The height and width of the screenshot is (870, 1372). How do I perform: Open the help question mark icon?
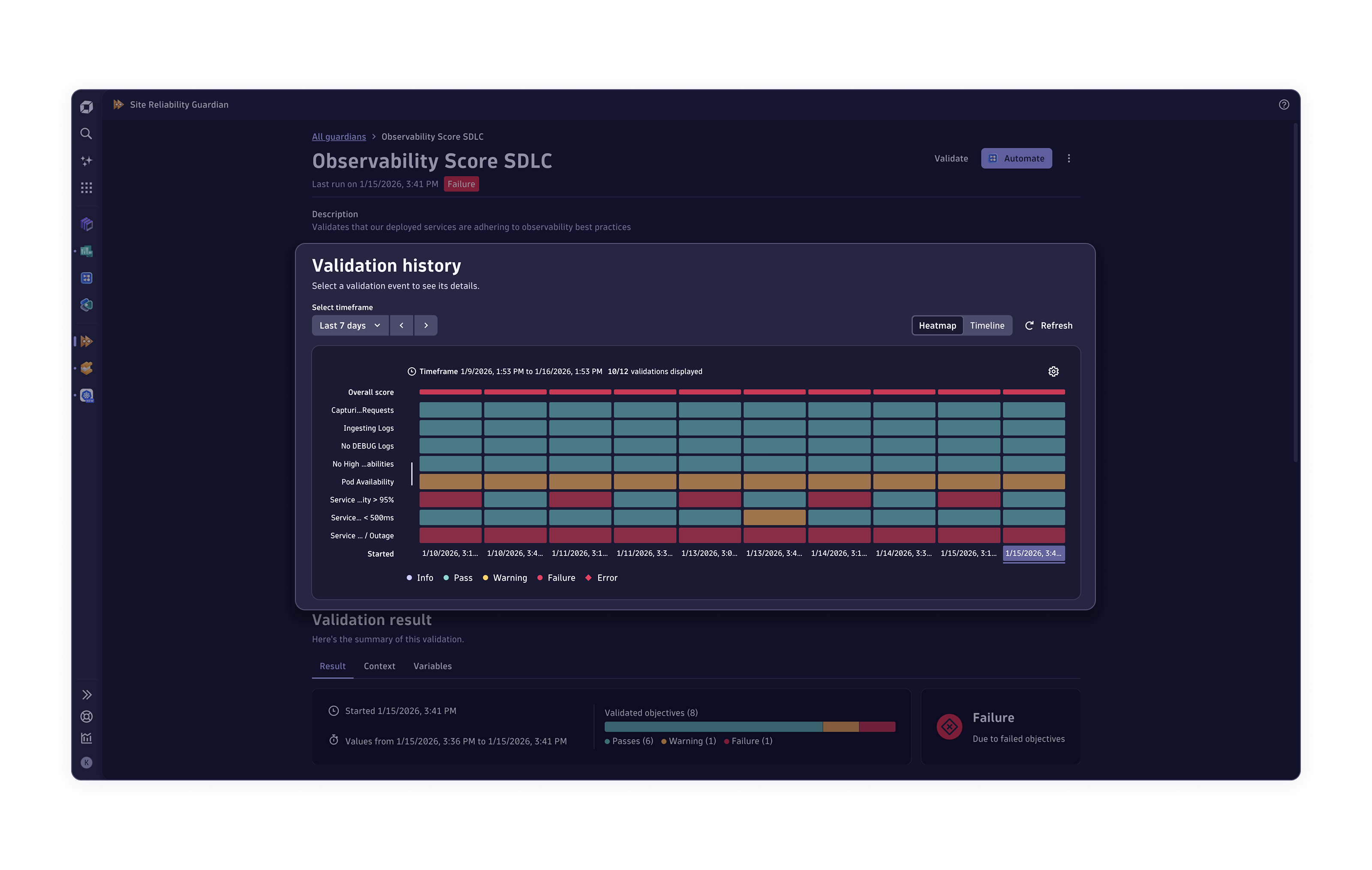1283,105
